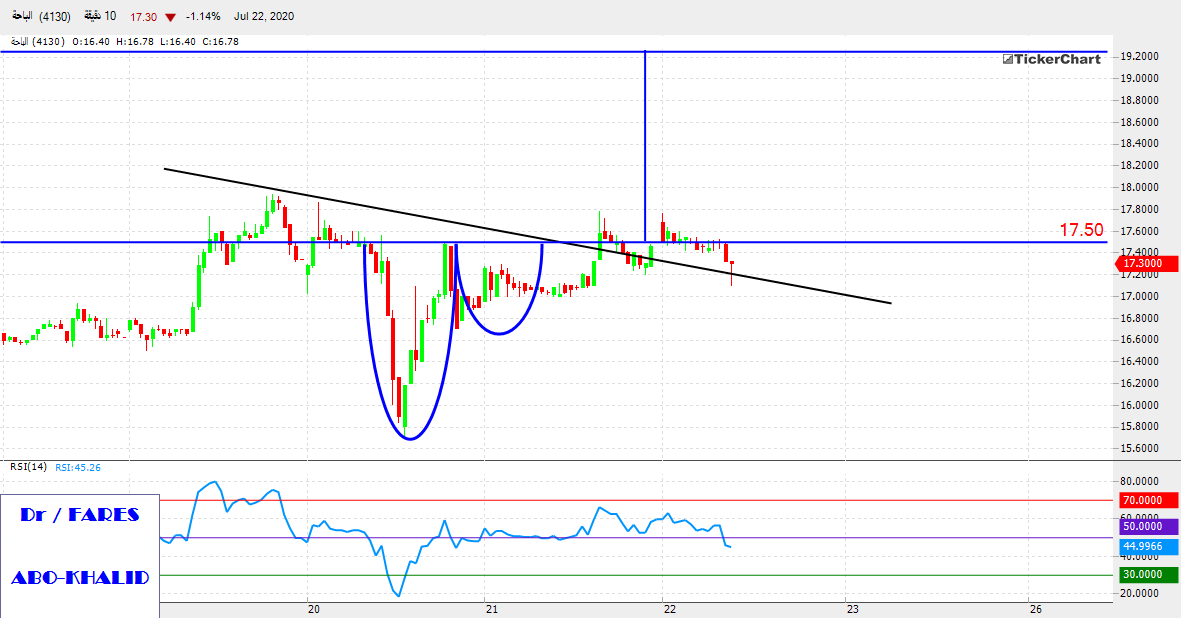1181x618 pixels.
Task: Click the O:16.40 open value
Action: 91,41
